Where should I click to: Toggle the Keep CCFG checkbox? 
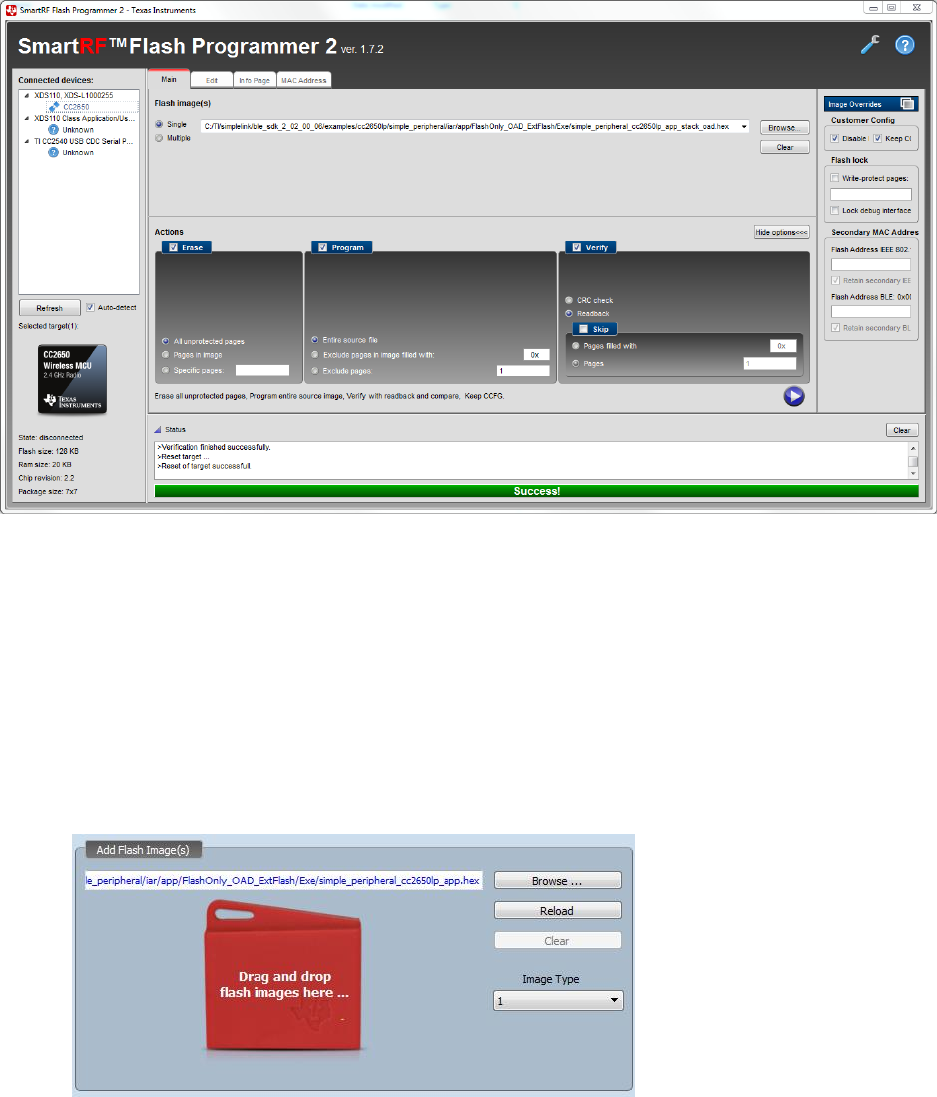[x=878, y=139]
